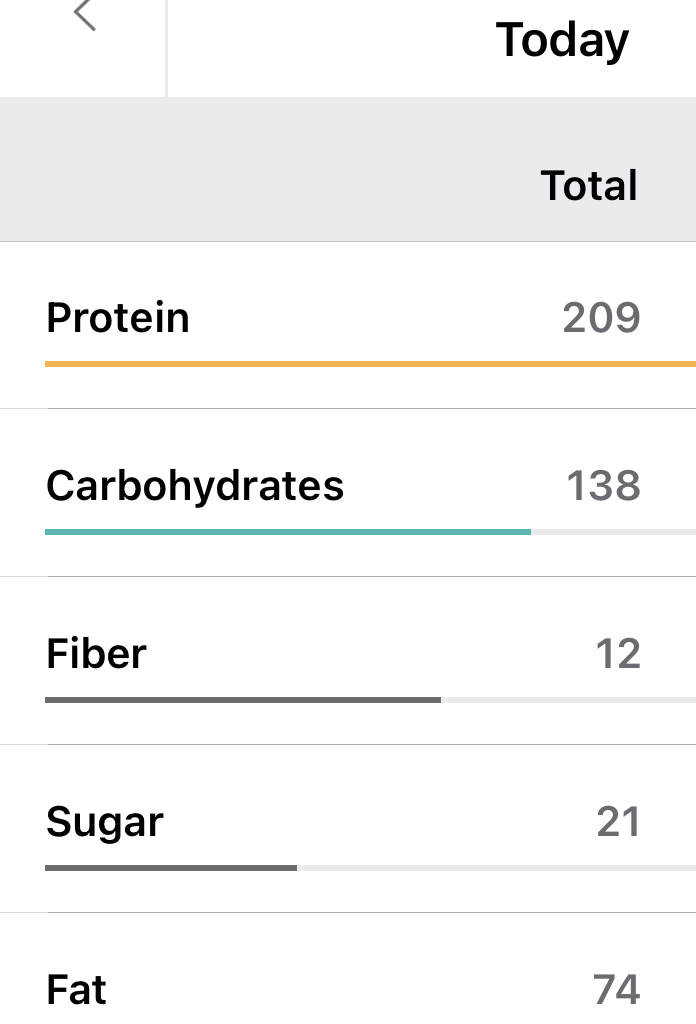Screen dimensions: 696x1024
Task: Click the unfilled portion of Sugar bar
Action: (x=495, y=868)
